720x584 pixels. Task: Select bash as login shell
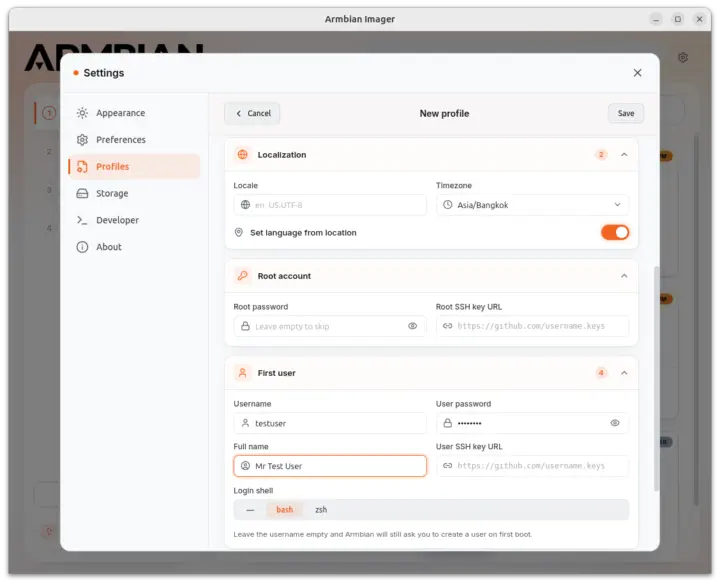[284, 510]
